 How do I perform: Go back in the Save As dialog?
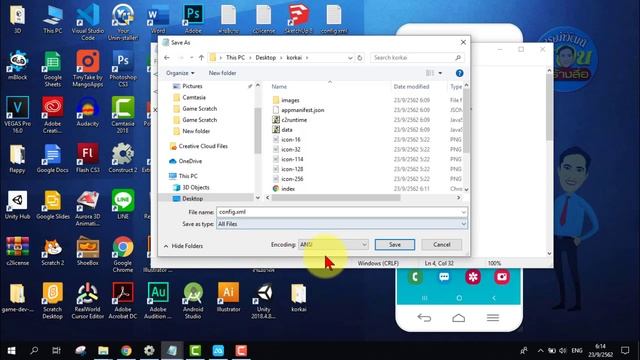pos(167,58)
